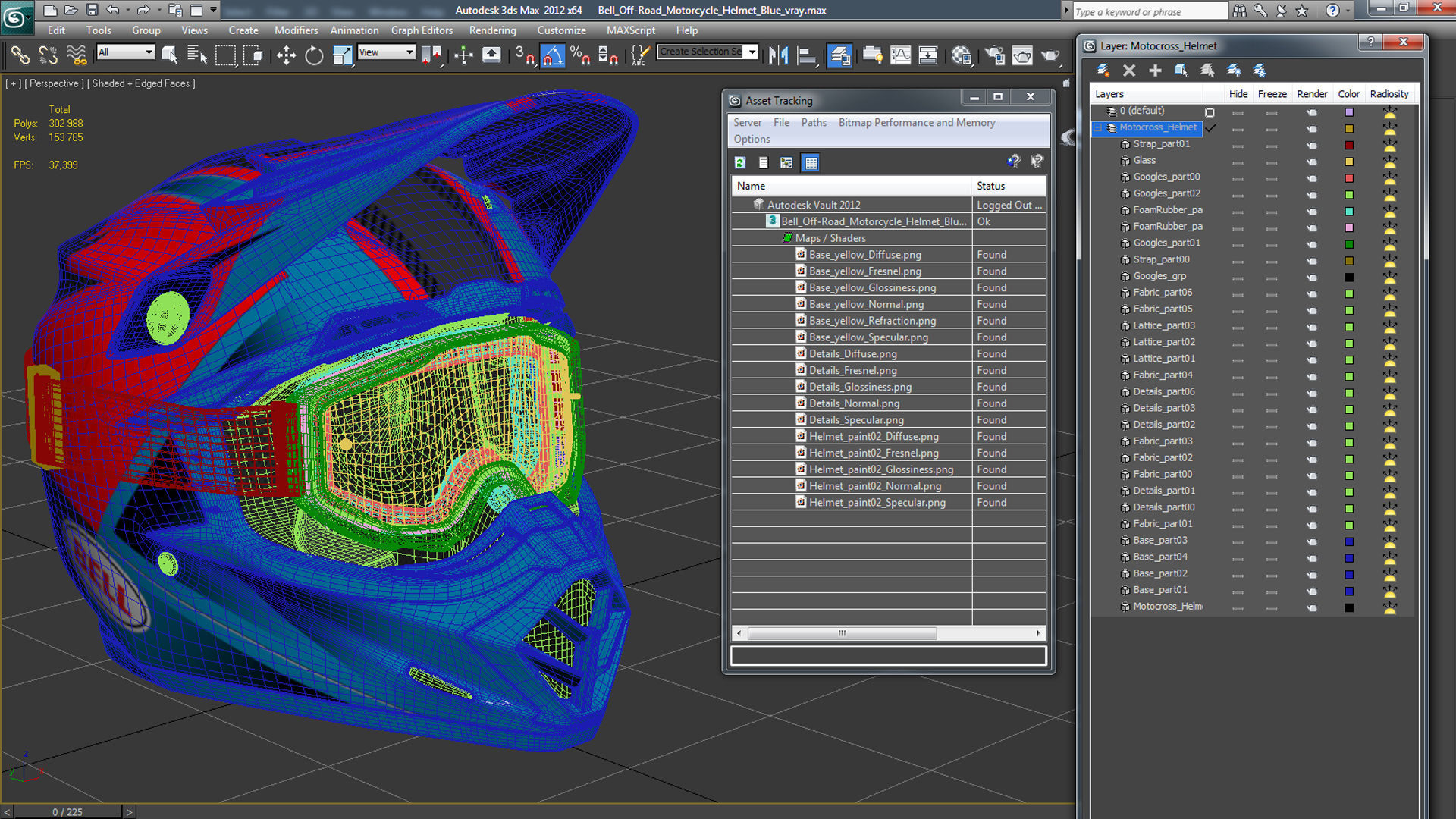The image size is (1456, 819).
Task: Open the View reference coordinate dropdown
Action: [409, 52]
